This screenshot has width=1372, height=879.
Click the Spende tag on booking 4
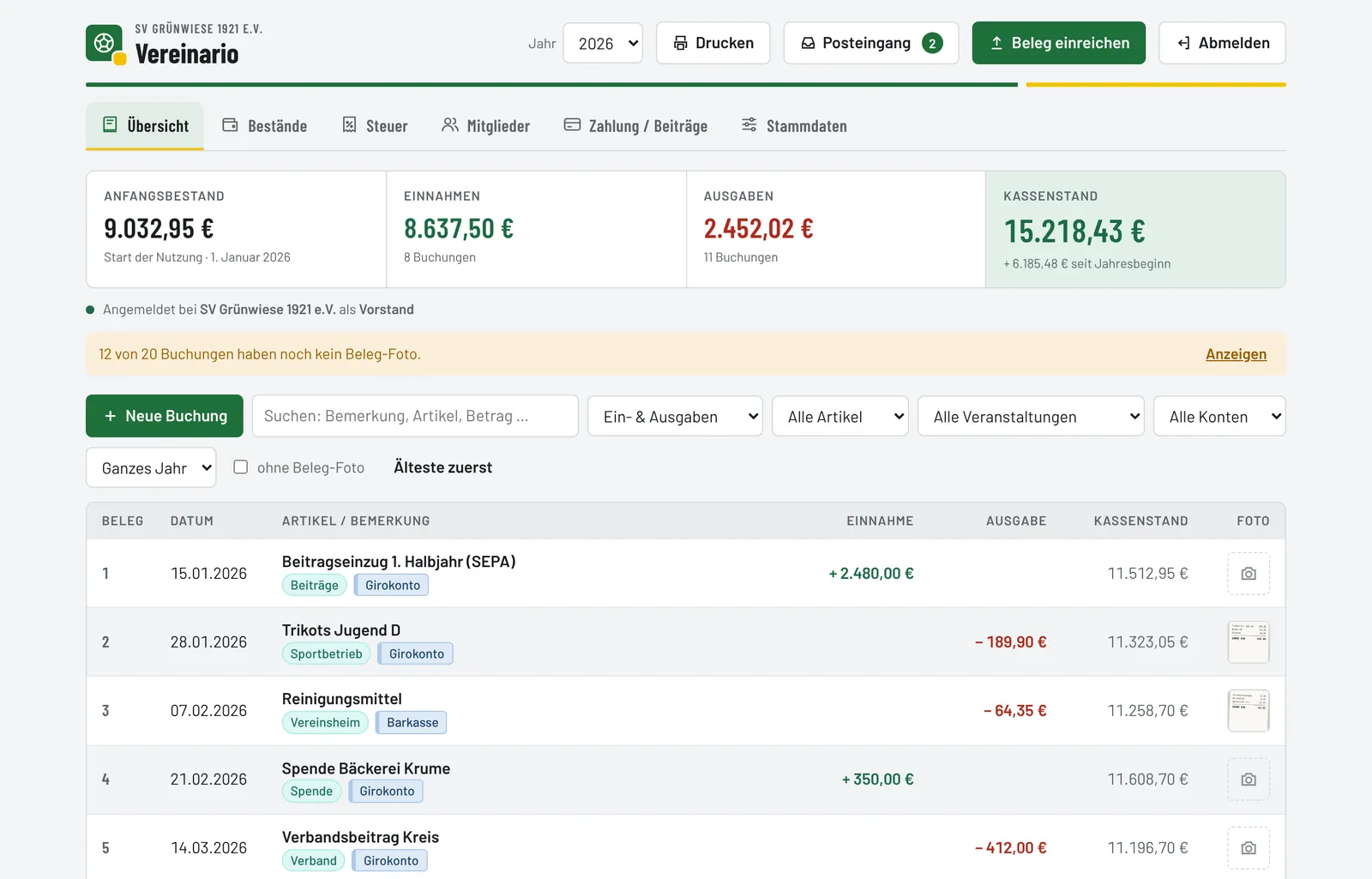click(x=311, y=791)
